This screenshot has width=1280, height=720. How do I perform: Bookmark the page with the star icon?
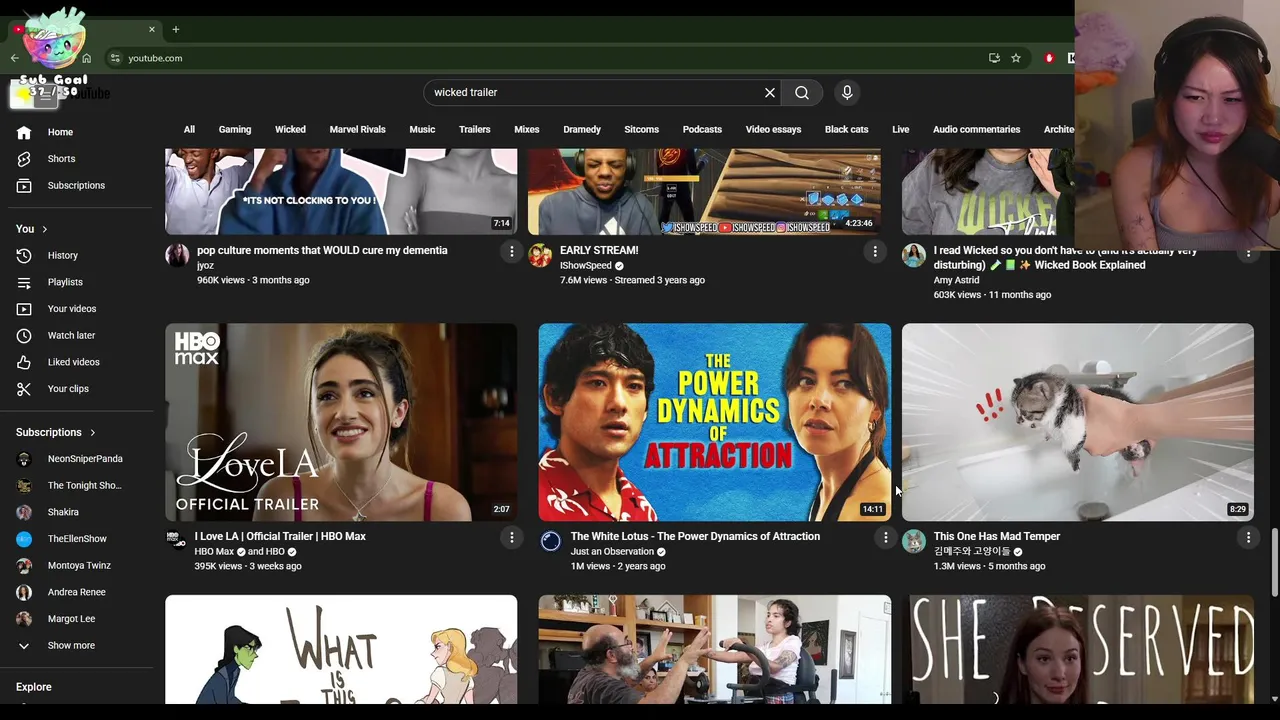coord(1016,58)
